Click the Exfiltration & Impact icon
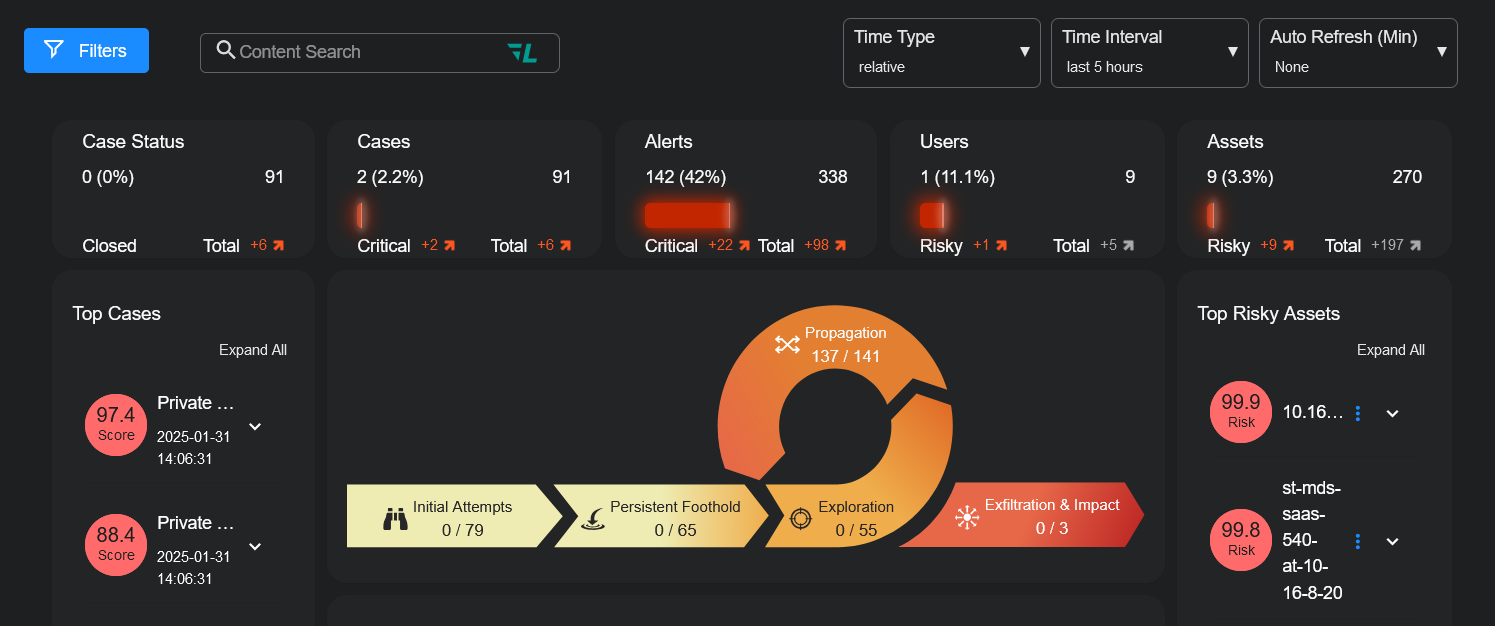Screen dimensions: 1495x626 pyautogui.click(x=966, y=516)
